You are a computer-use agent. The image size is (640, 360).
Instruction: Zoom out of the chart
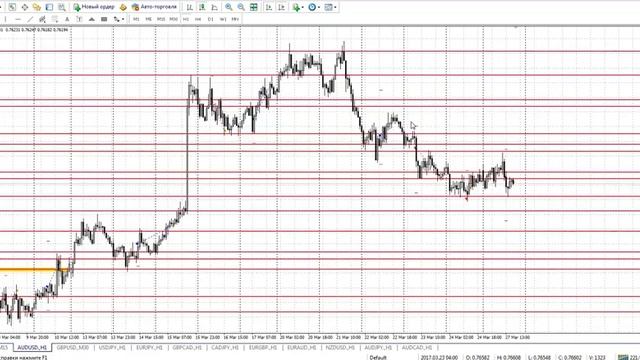click(241, 7)
